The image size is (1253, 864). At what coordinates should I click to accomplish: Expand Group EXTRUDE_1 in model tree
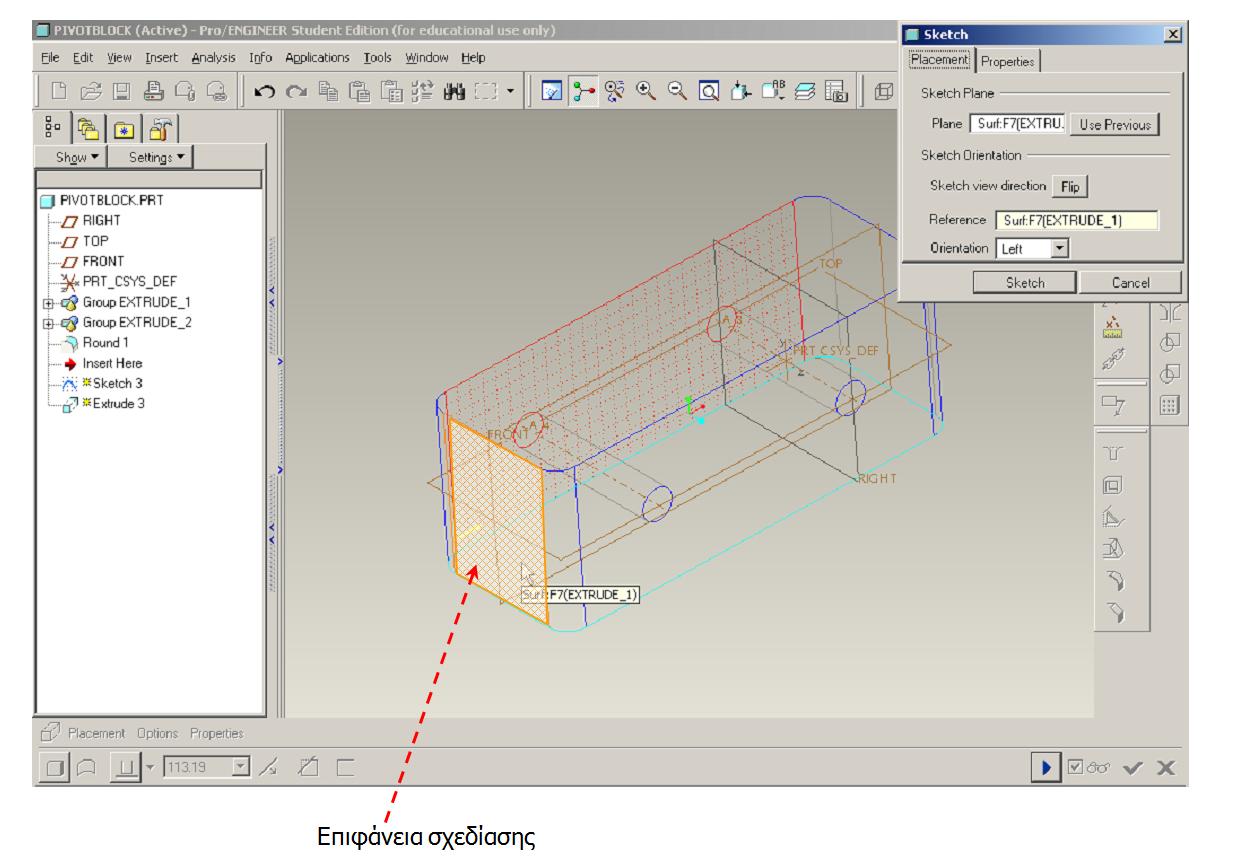pyautogui.click(x=48, y=302)
